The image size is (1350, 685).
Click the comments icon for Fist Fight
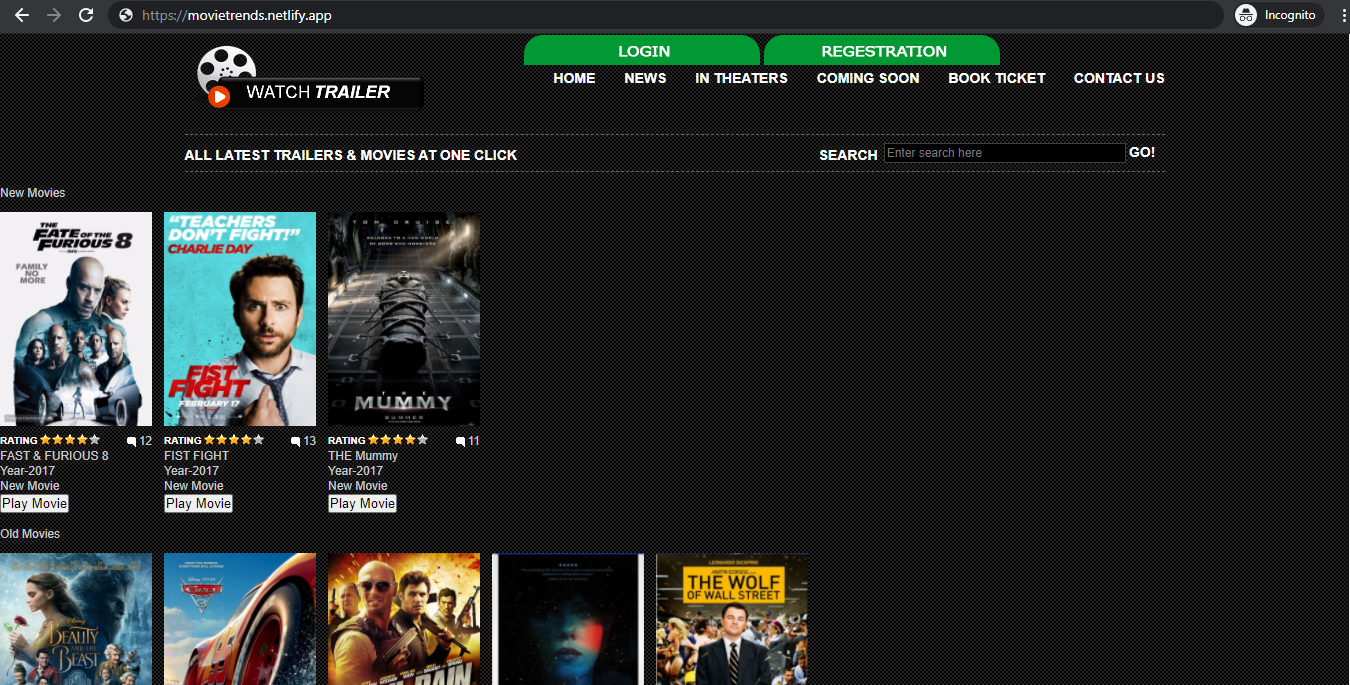pyautogui.click(x=296, y=441)
